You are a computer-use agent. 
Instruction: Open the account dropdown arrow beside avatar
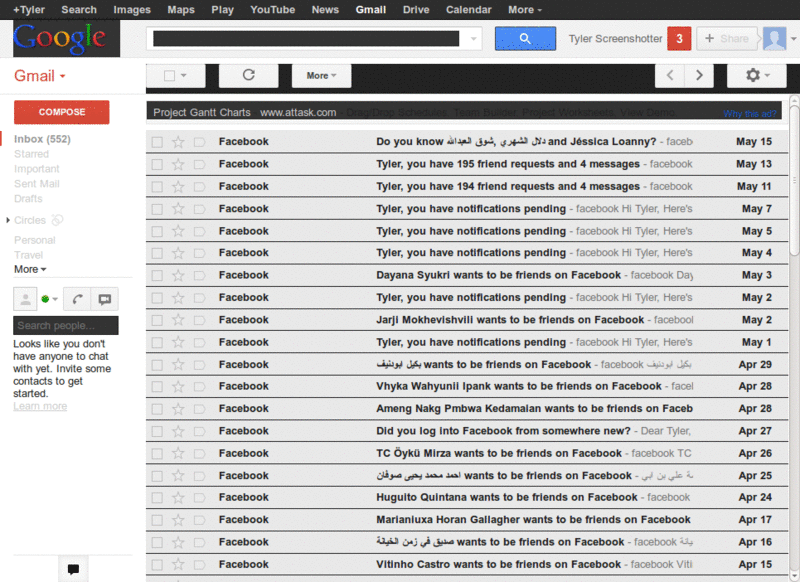(793, 39)
